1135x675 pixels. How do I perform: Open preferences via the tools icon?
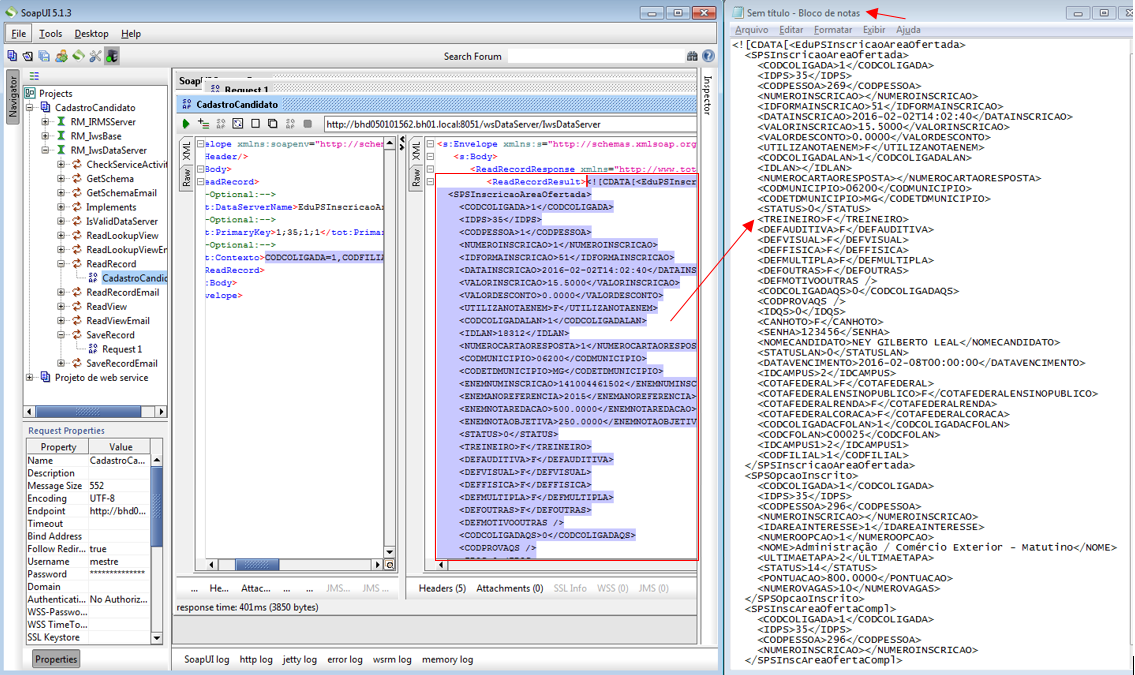(x=95, y=56)
